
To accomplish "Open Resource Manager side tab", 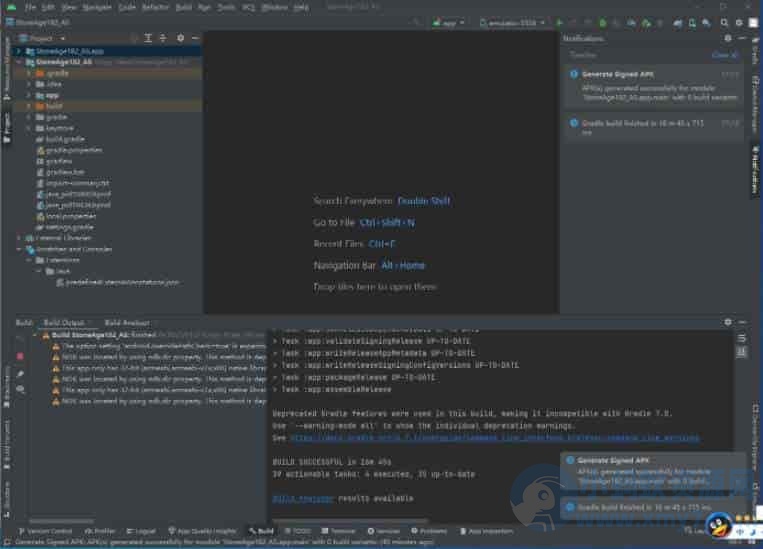I will point(6,68).
